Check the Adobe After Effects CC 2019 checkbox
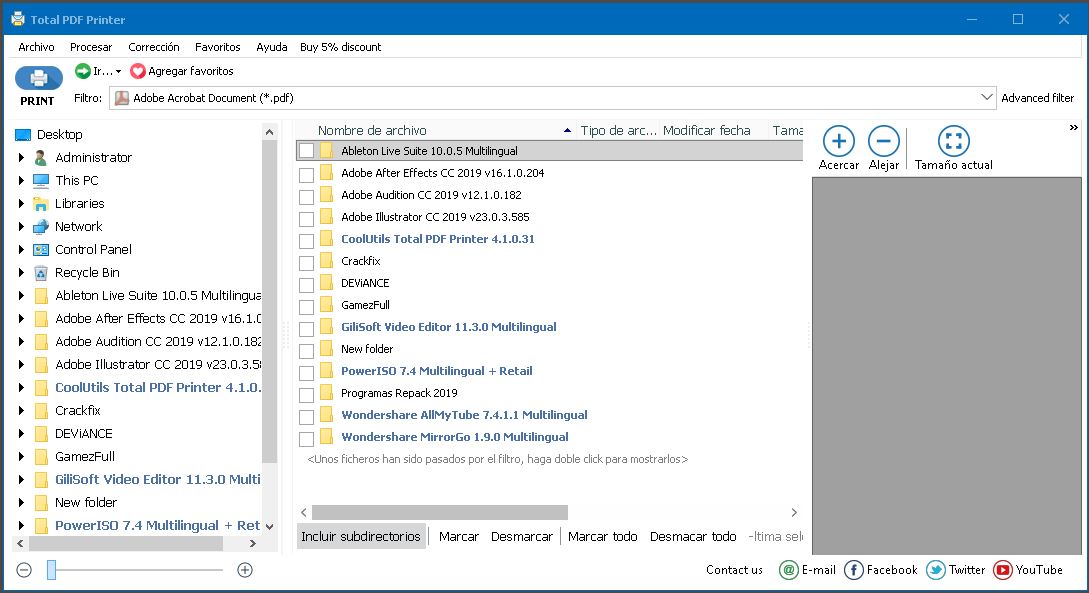 tap(306, 175)
